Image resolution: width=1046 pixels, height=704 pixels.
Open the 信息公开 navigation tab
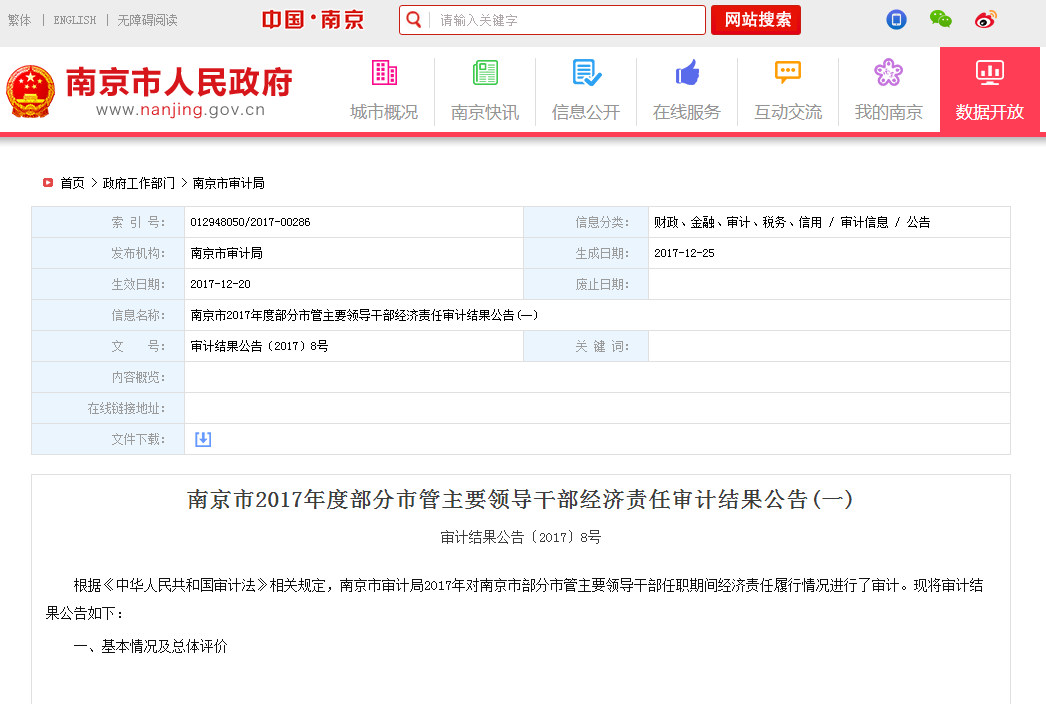click(x=586, y=91)
